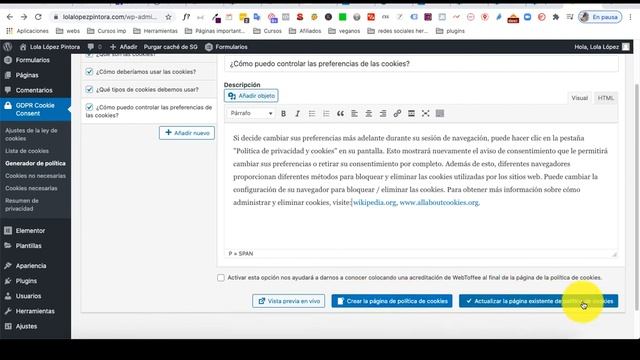
Task: Click the title field '¿Cómo puedo controlar las preferencias...'
Action: pos(421,64)
